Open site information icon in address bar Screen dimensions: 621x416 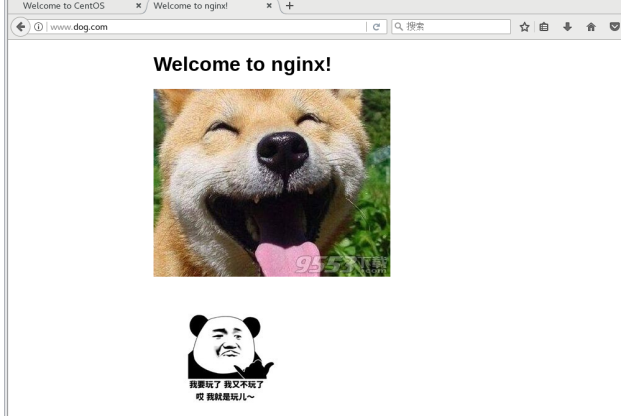38,27
